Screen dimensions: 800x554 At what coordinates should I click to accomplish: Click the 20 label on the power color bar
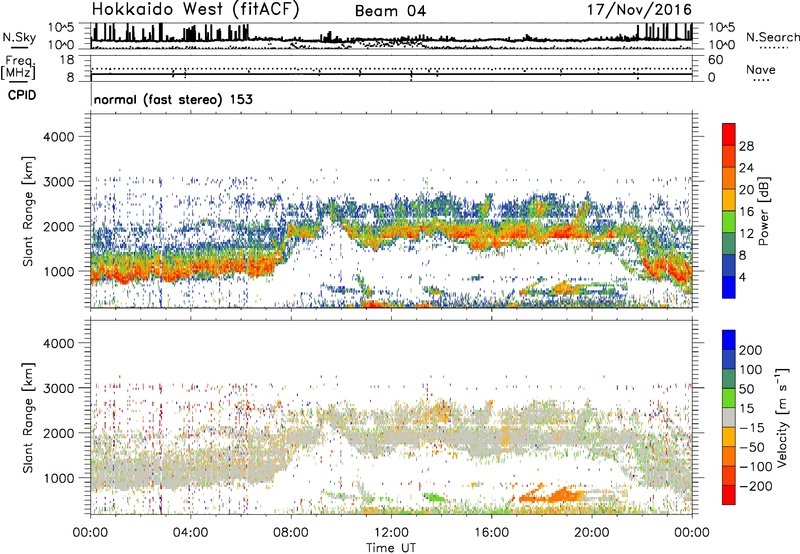pos(746,190)
